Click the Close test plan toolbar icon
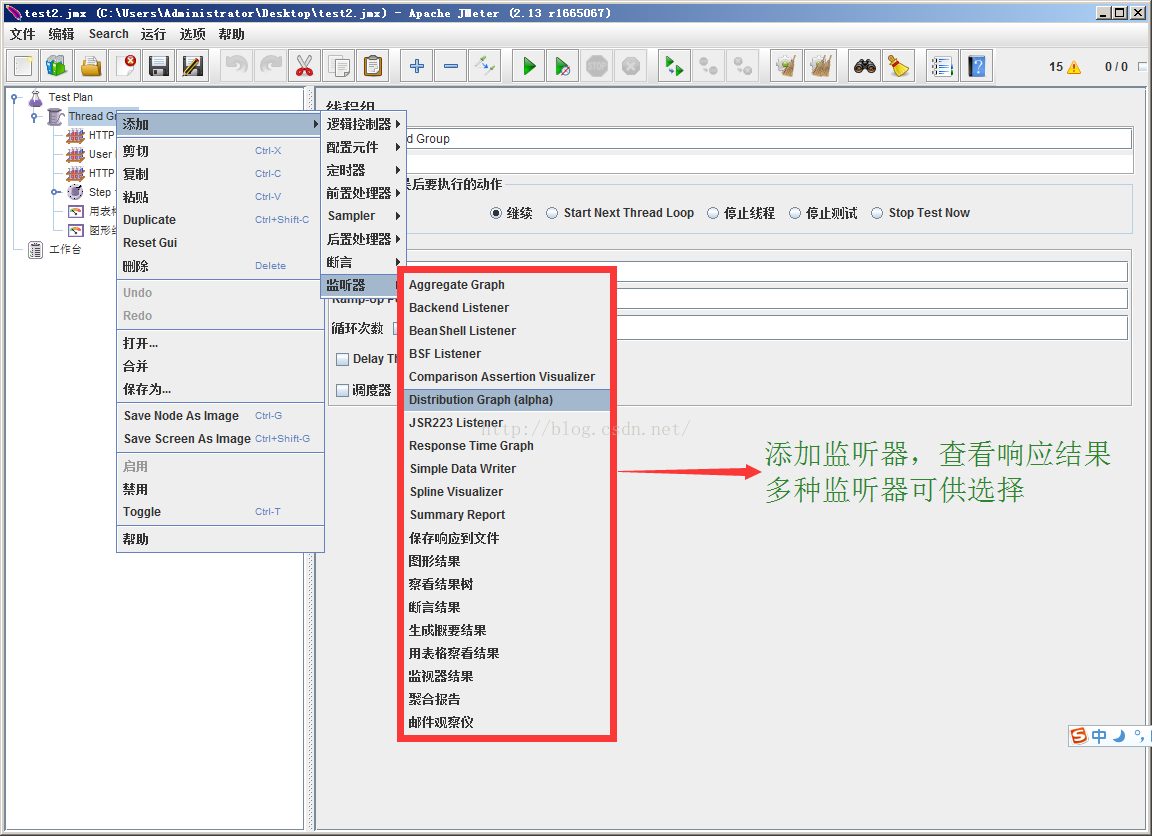The image size is (1152, 836). 125,66
